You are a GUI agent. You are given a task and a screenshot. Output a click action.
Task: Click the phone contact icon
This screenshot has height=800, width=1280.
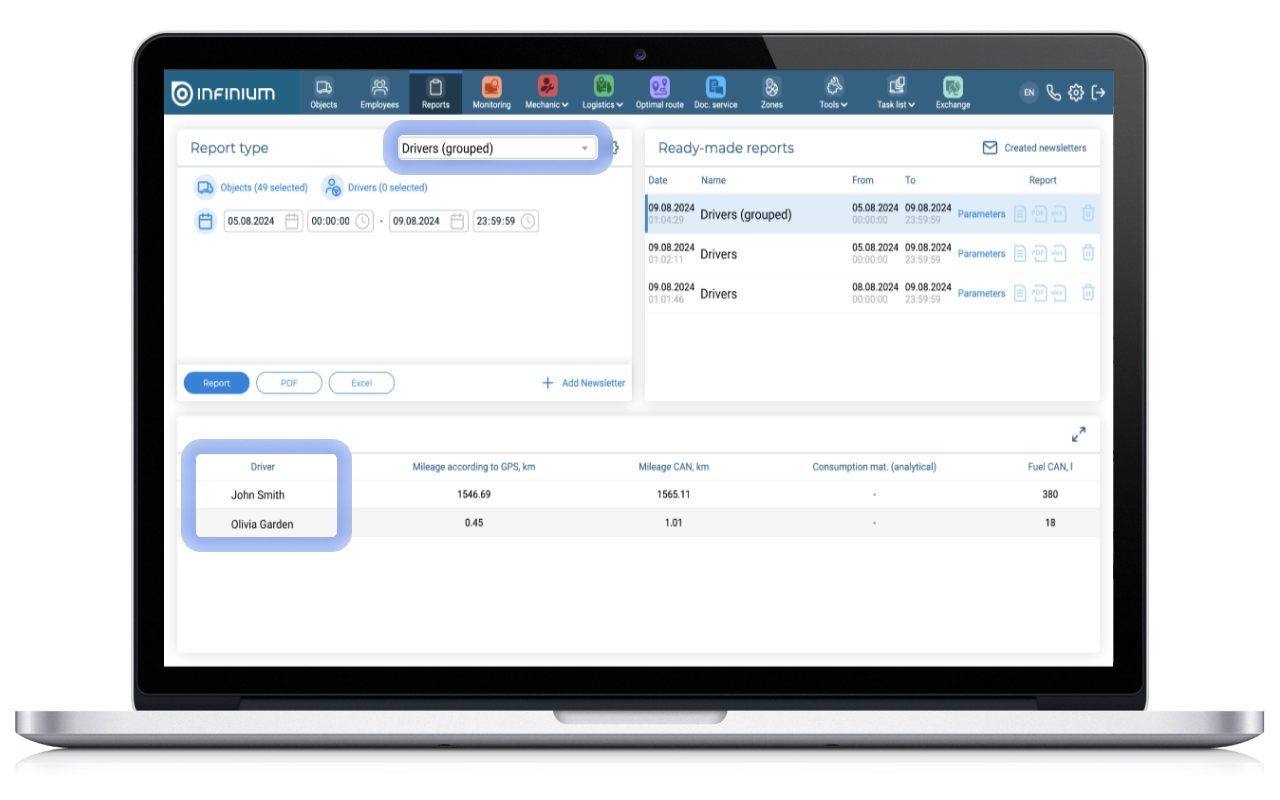tap(1053, 93)
